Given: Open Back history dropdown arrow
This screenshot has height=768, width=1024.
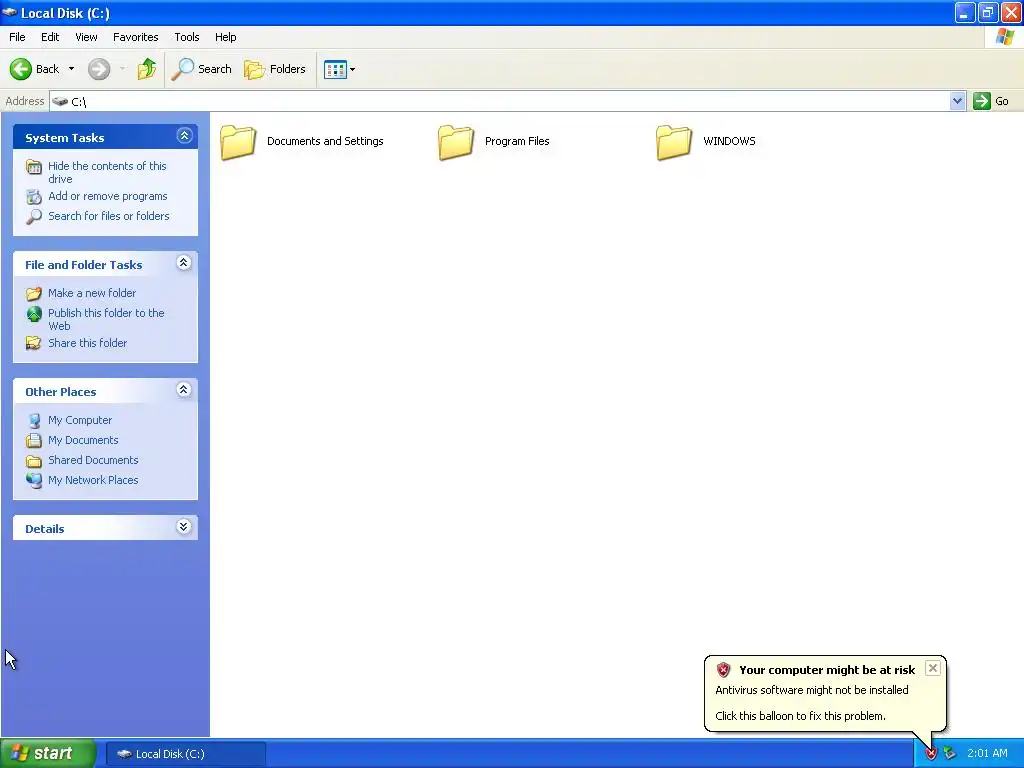Looking at the screenshot, I should 71,69.
